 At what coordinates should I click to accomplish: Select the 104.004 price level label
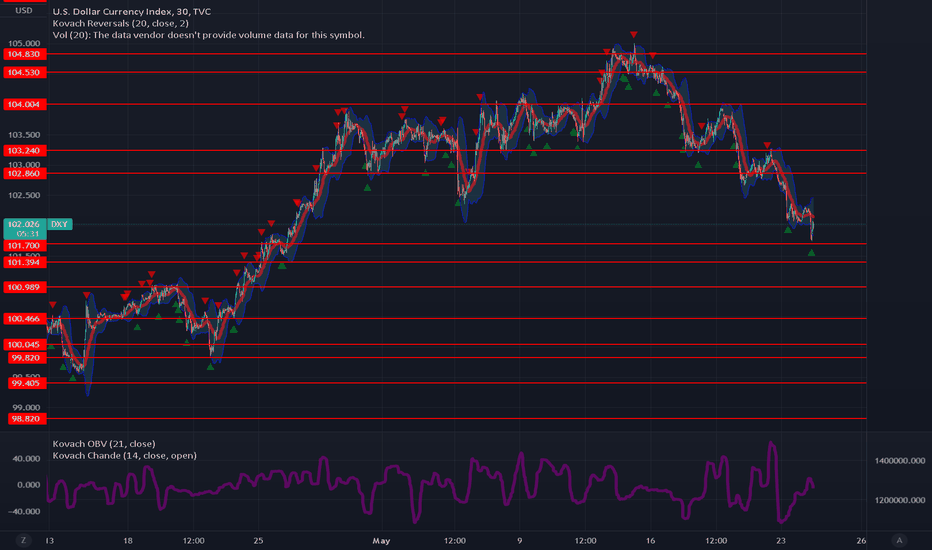25,105
